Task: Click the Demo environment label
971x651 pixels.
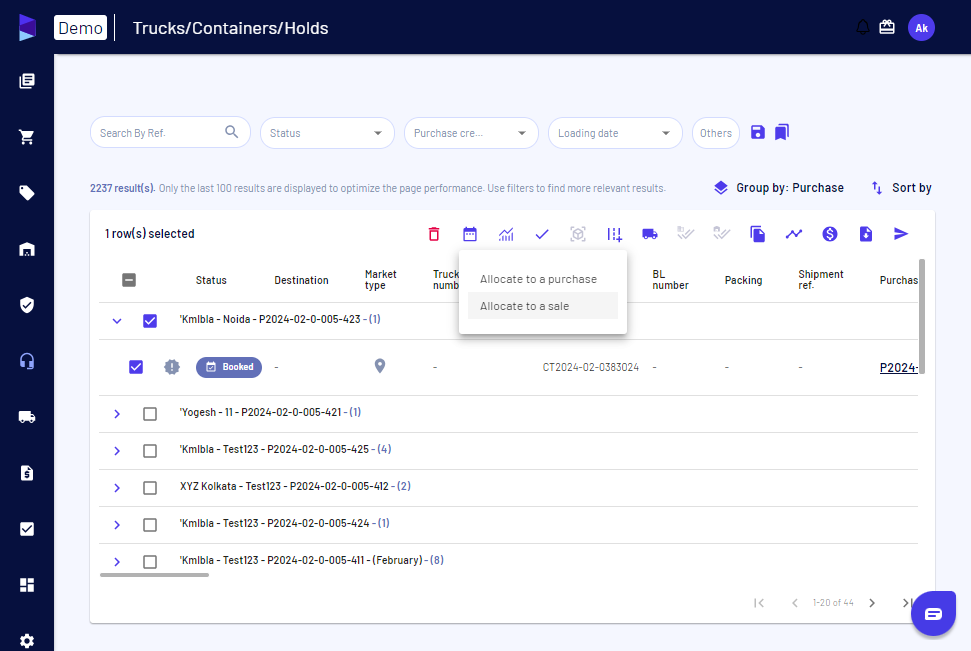Action: click(81, 28)
